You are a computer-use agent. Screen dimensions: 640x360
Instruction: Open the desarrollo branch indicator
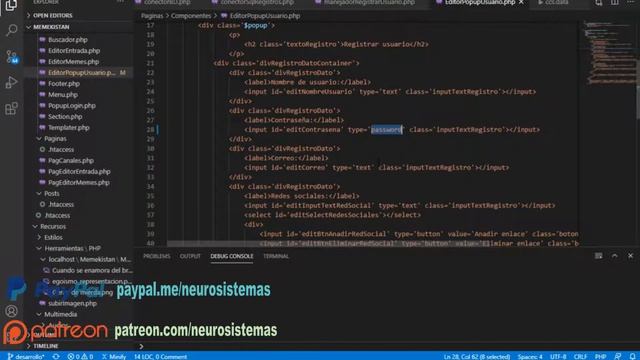pyautogui.click(x=26, y=356)
